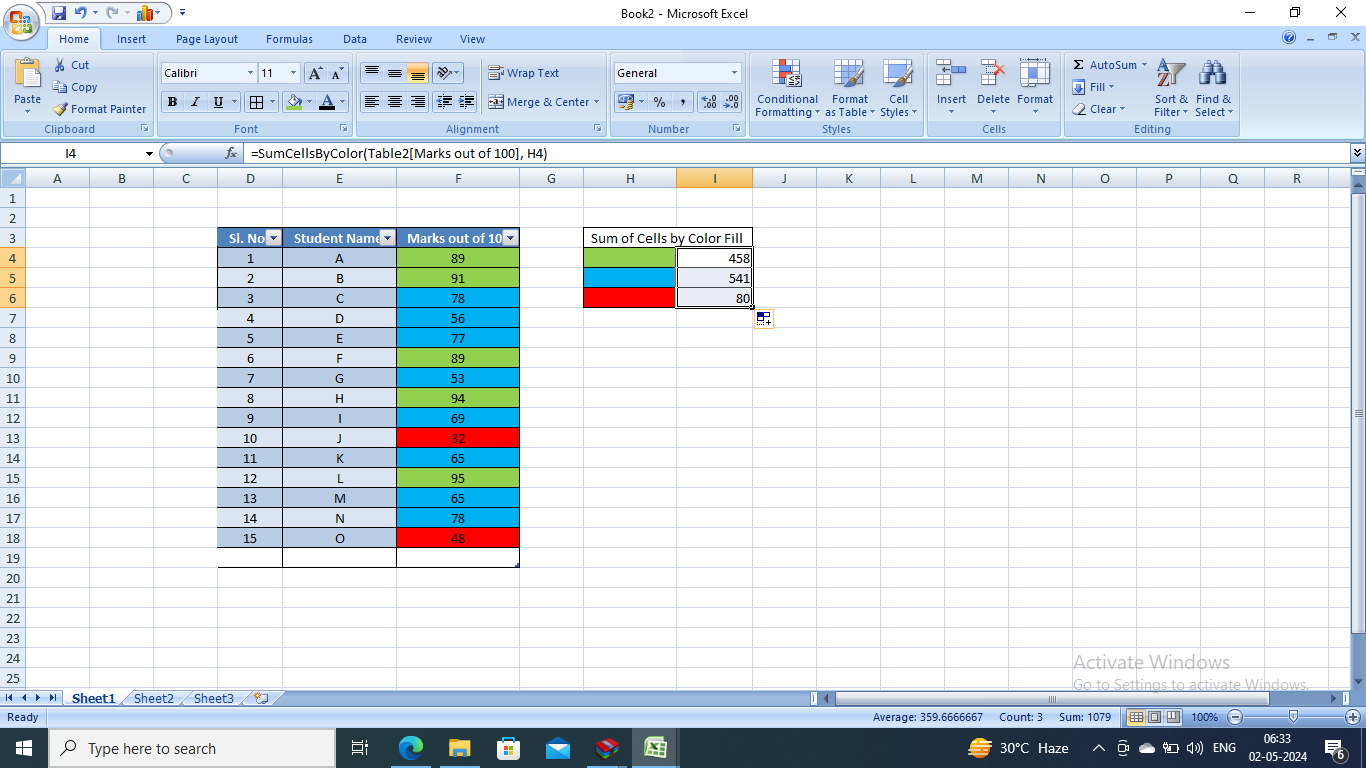Click the Windows taskbar search box

pyautogui.click(x=191, y=748)
